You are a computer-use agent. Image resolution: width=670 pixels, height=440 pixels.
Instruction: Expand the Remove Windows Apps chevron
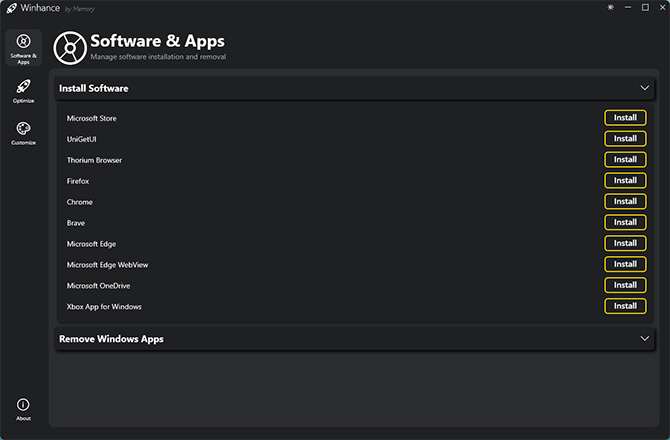click(x=644, y=338)
